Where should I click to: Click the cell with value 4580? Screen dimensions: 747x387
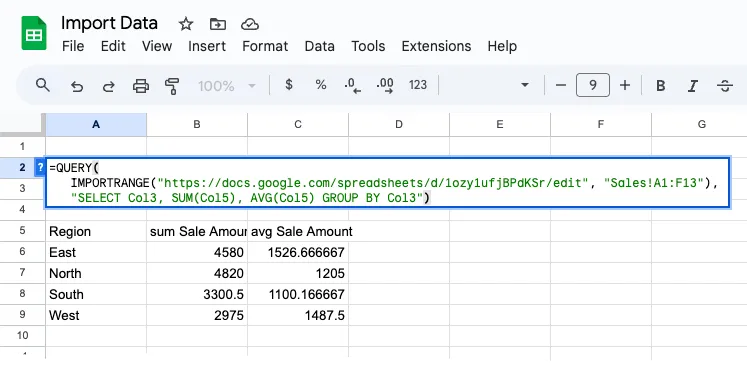197,252
